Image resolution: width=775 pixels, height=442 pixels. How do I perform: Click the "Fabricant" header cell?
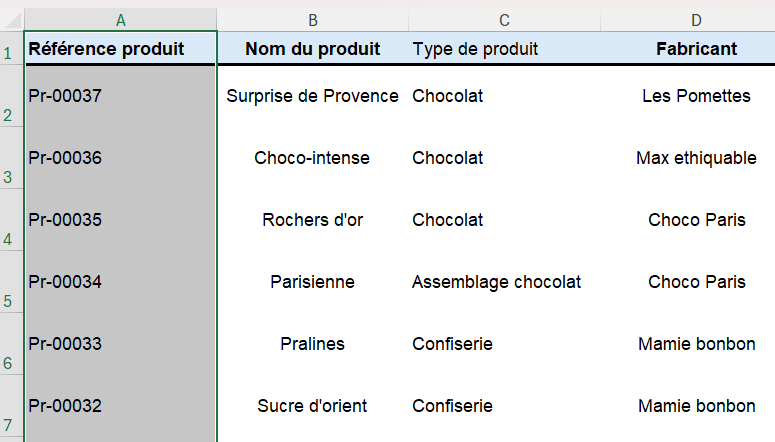tap(696, 49)
